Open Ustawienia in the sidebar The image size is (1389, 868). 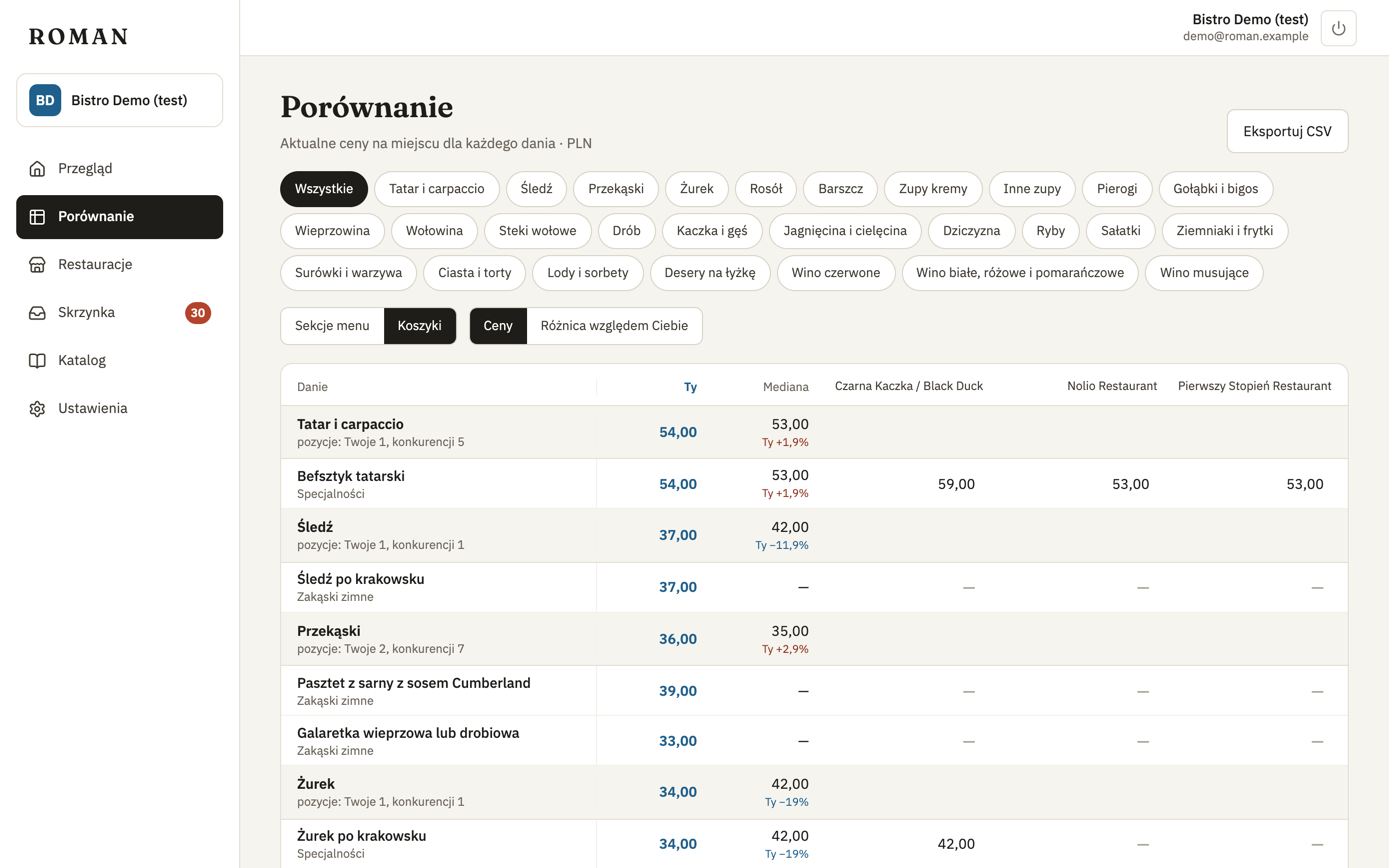120,408
